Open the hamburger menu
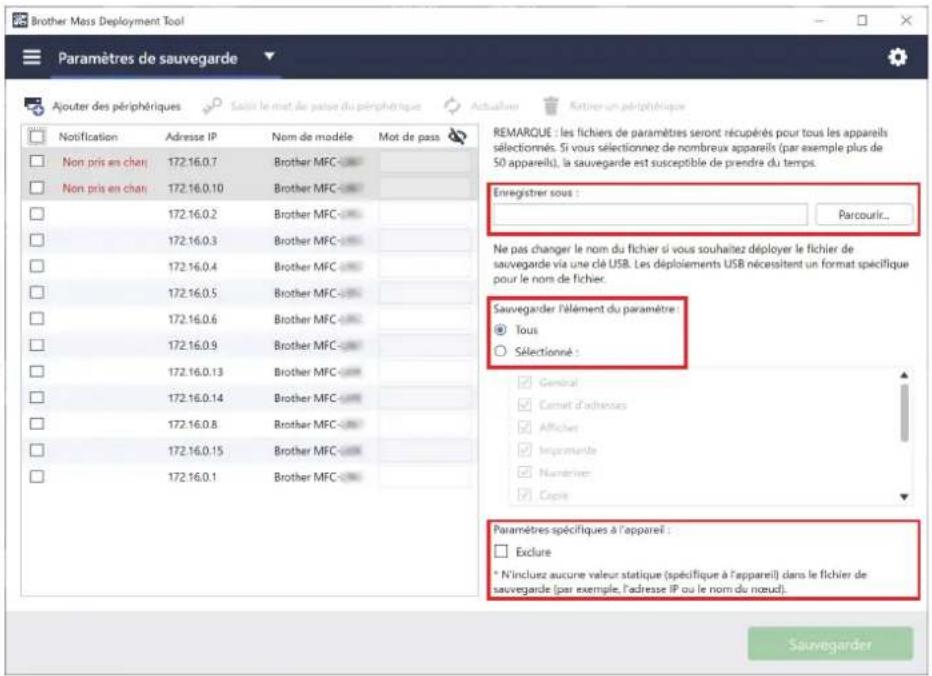Viewport: 932px width, 676px height. [x=32, y=57]
